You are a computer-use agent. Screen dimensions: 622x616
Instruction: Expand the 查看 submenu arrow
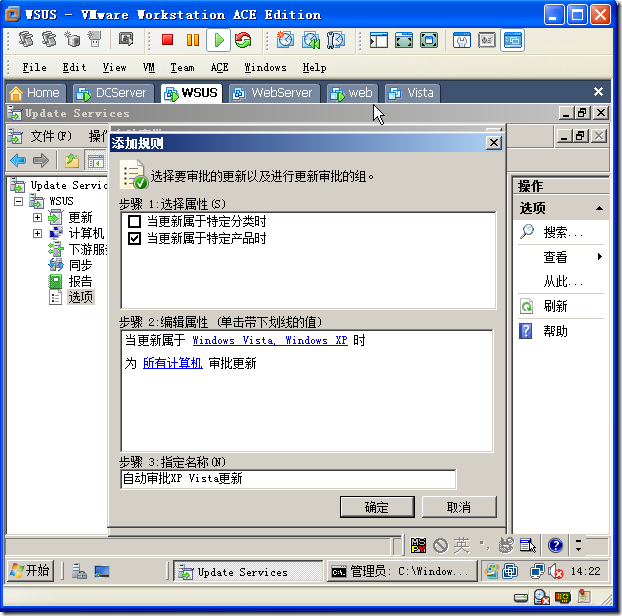click(x=600, y=257)
